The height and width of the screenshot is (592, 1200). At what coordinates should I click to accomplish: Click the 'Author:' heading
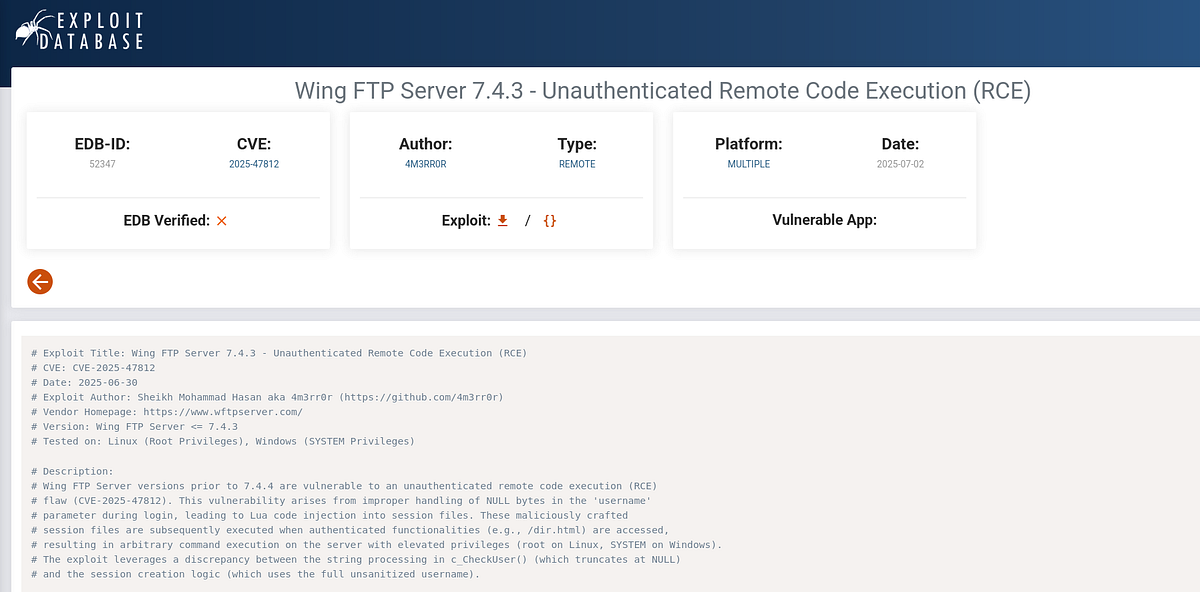pos(425,144)
